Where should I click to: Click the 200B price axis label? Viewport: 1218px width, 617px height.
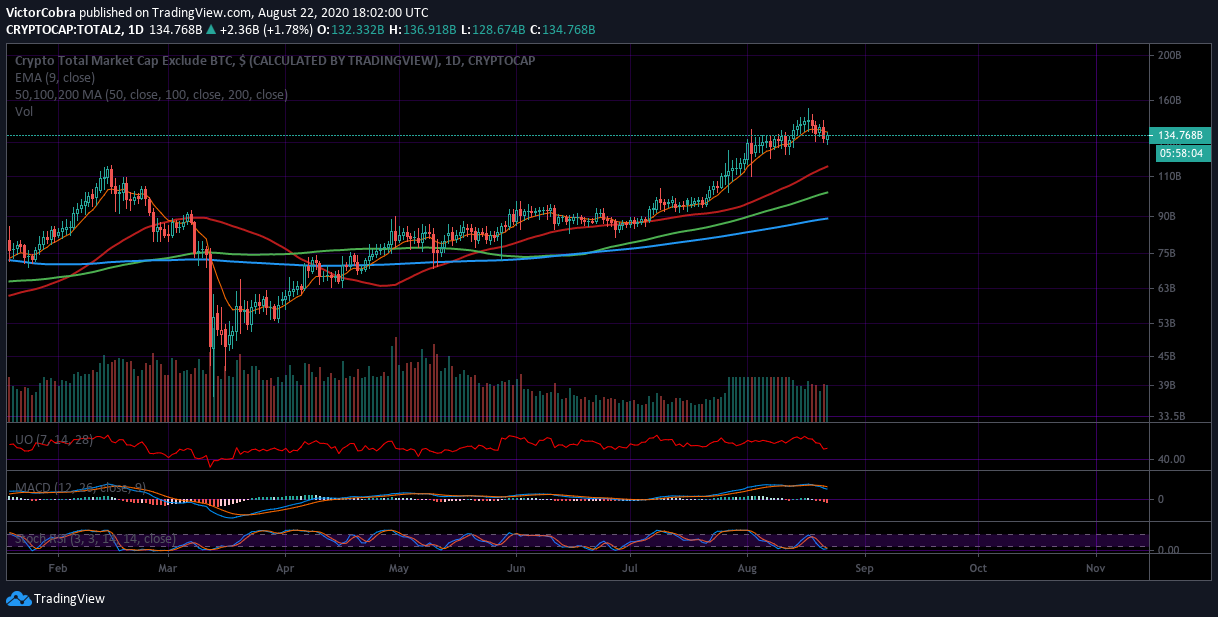[x=1169, y=55]
